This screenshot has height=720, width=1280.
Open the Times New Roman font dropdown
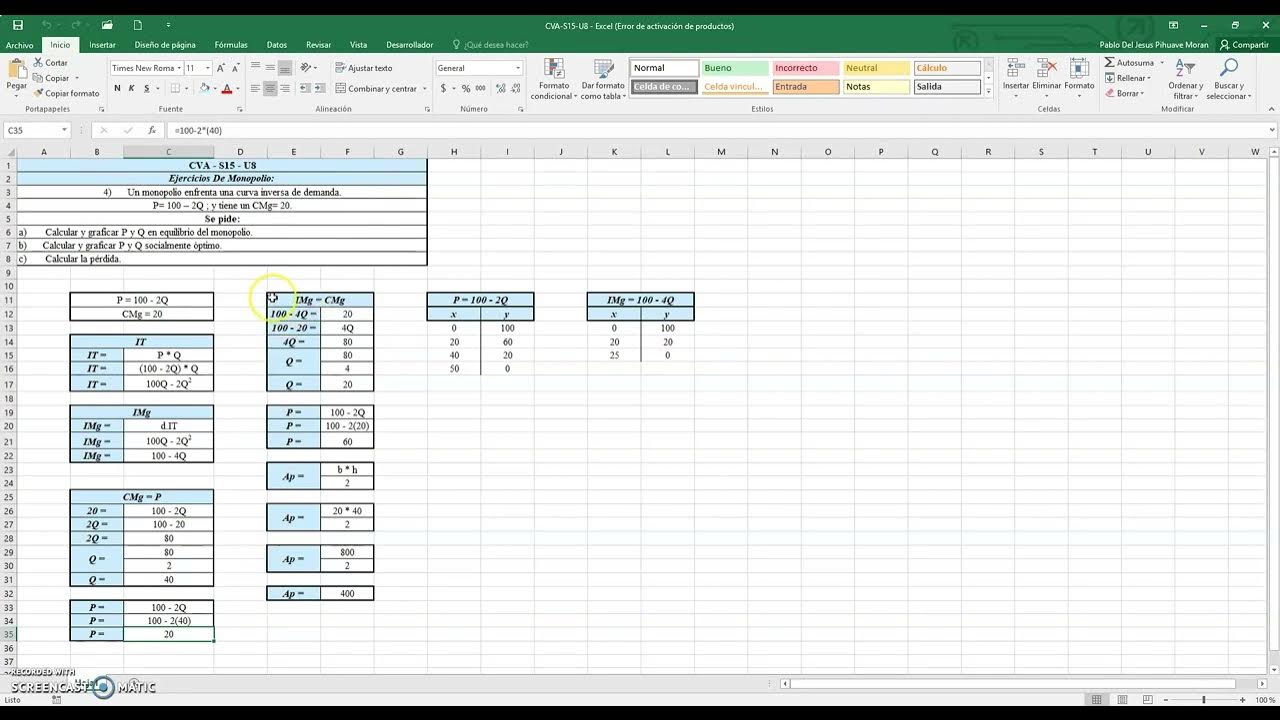pos(179,68)
